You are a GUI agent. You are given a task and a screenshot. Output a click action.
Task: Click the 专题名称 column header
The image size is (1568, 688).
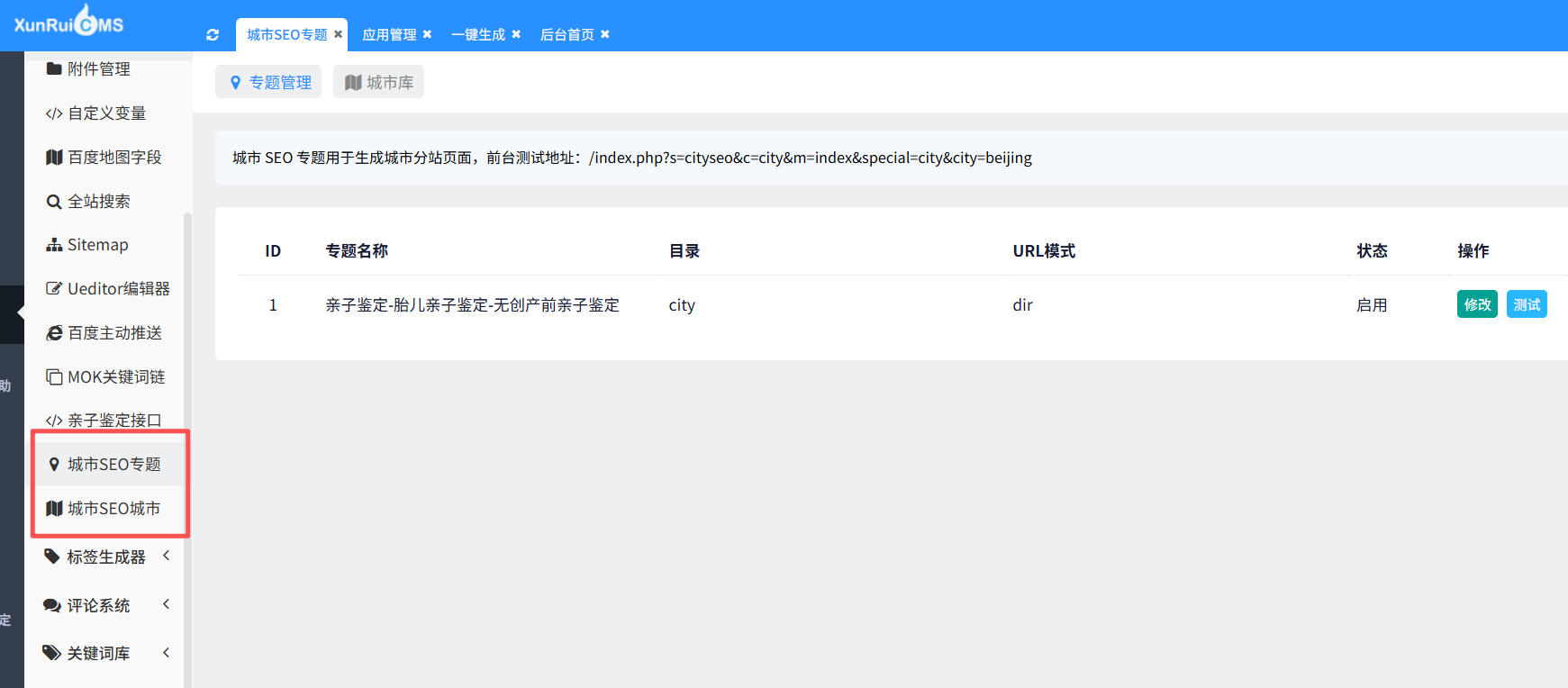(x=357, y=251)
